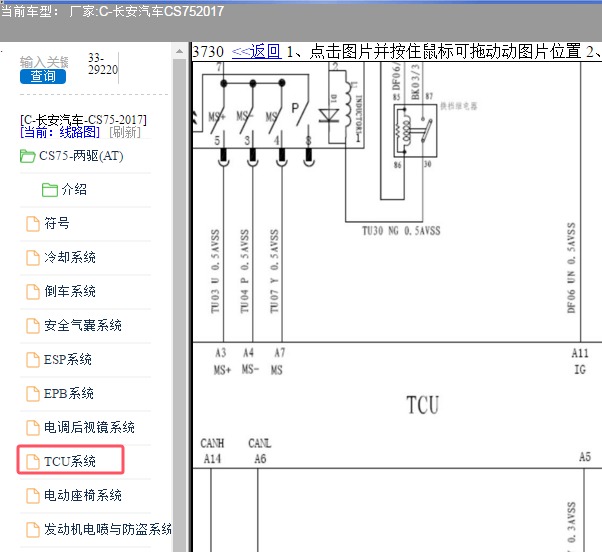Screen dimensions: 602x552
Task: Click the [当前：线路图] link
Action: 60,132
